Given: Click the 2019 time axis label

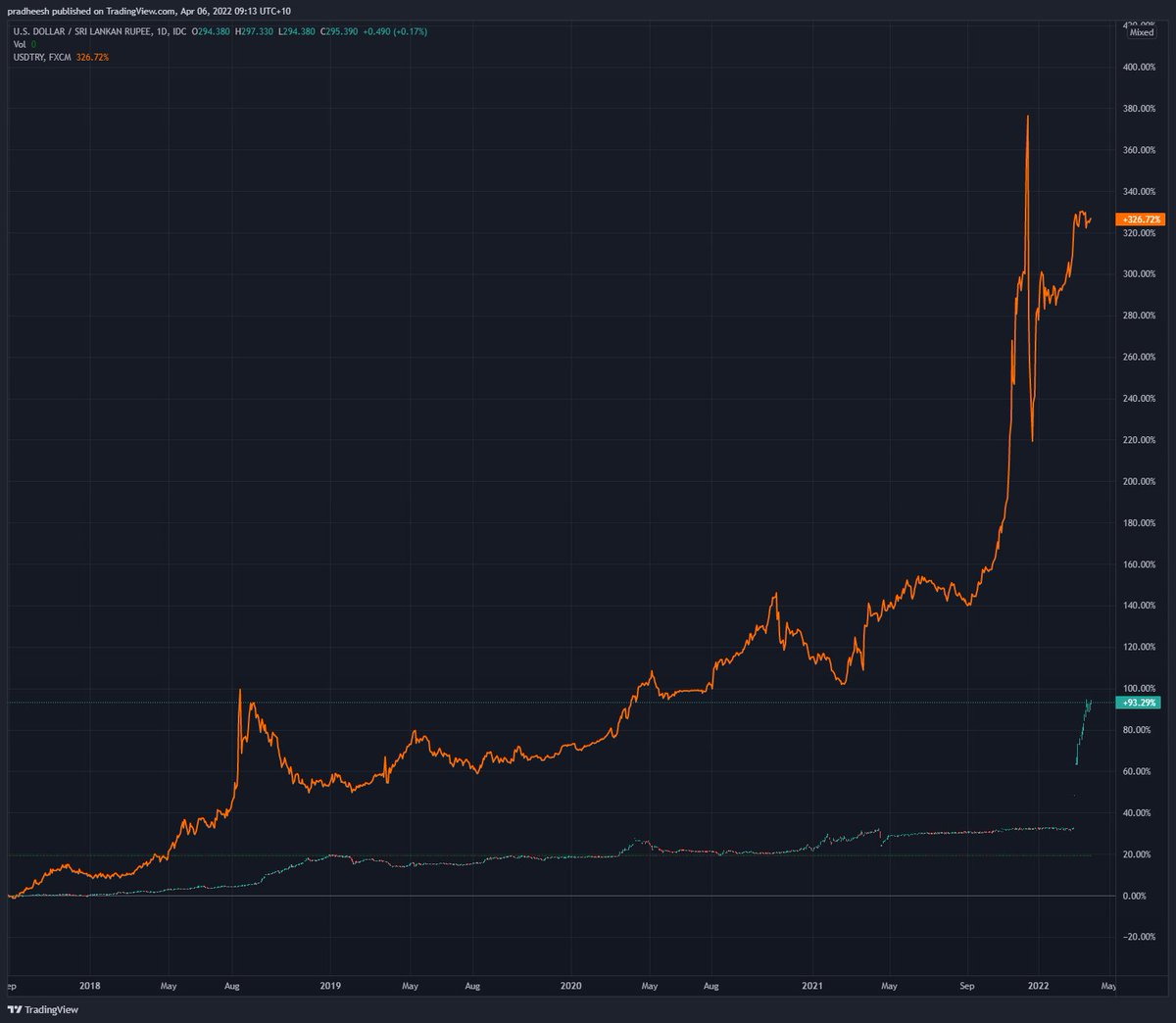Looking at the screenshot, I should coord(331,986).
